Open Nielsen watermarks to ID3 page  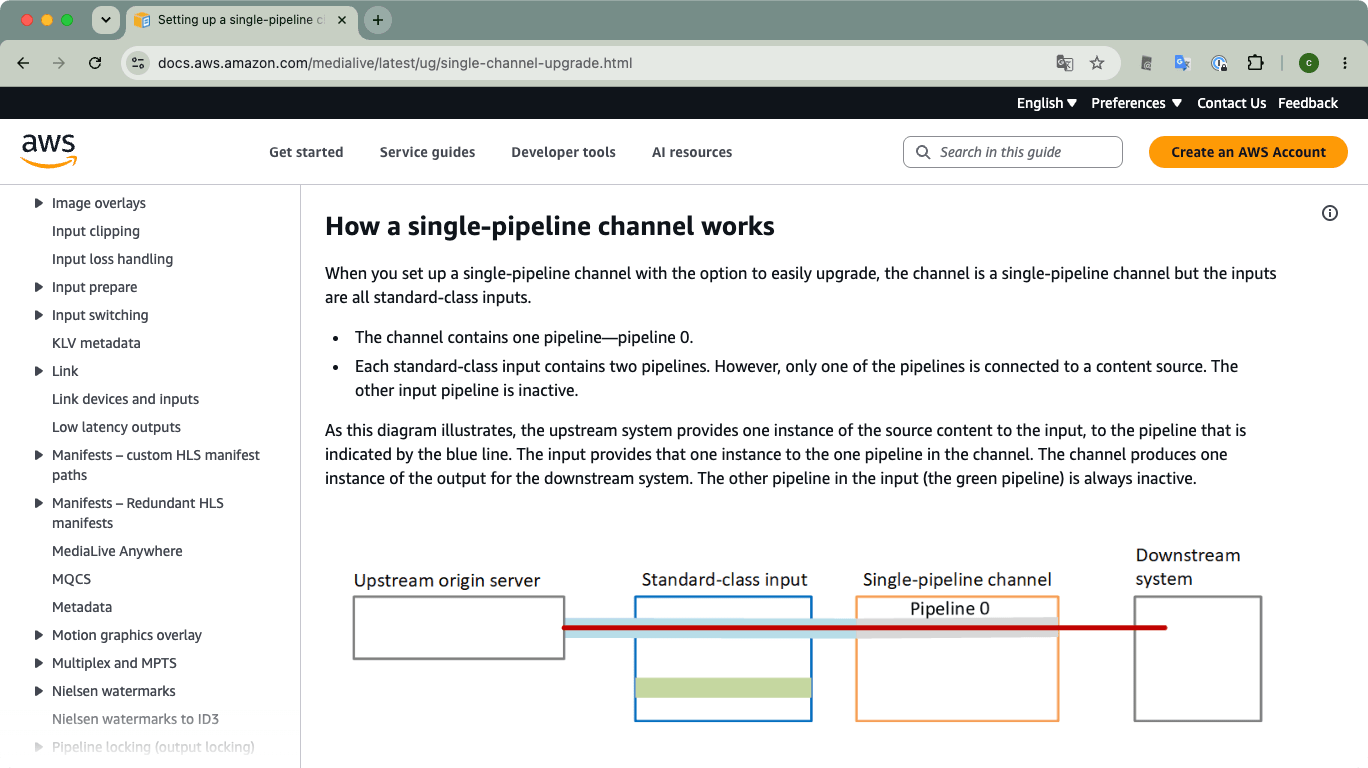pyautogui.click(x=135, y=719)
